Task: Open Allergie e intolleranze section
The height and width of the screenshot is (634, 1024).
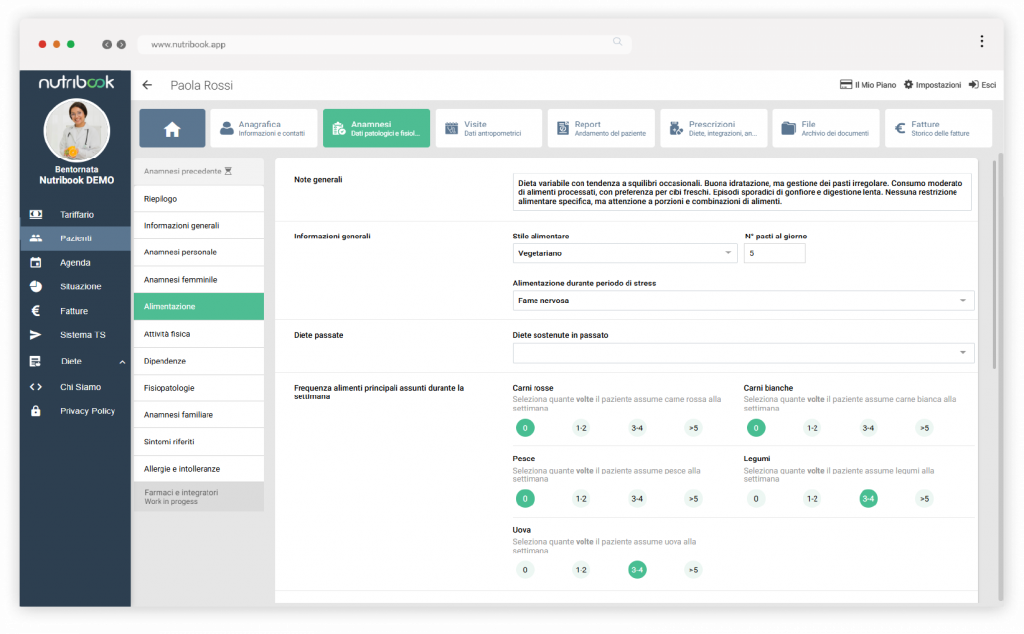Action: (x=198, y=468)
